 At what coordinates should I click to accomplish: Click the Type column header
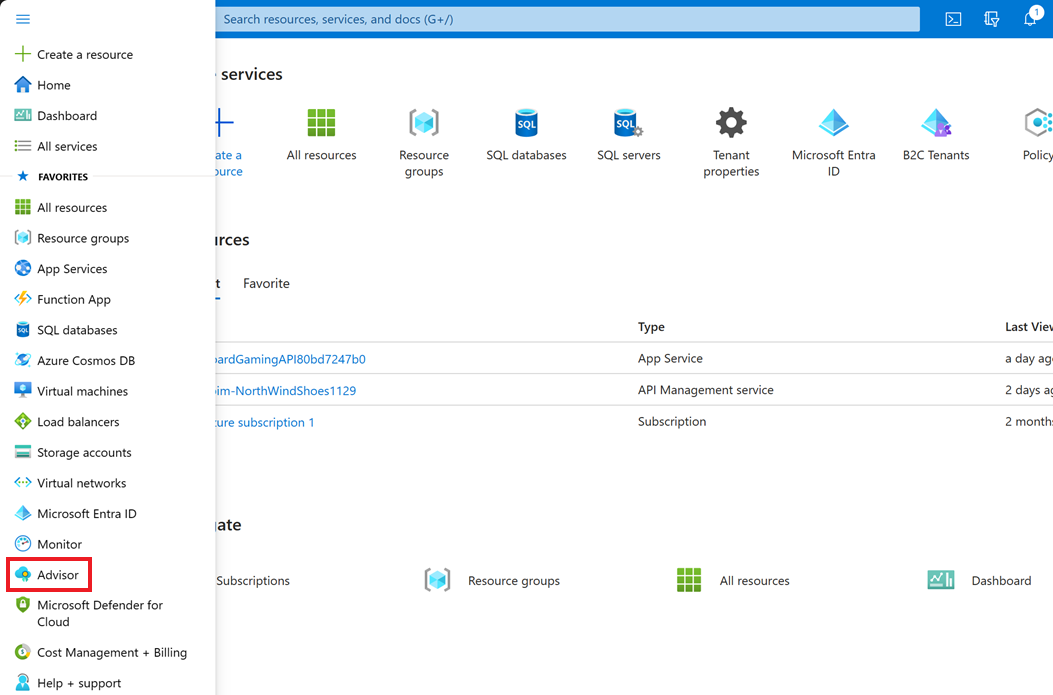pyautogui.click(x=651, y=327)
